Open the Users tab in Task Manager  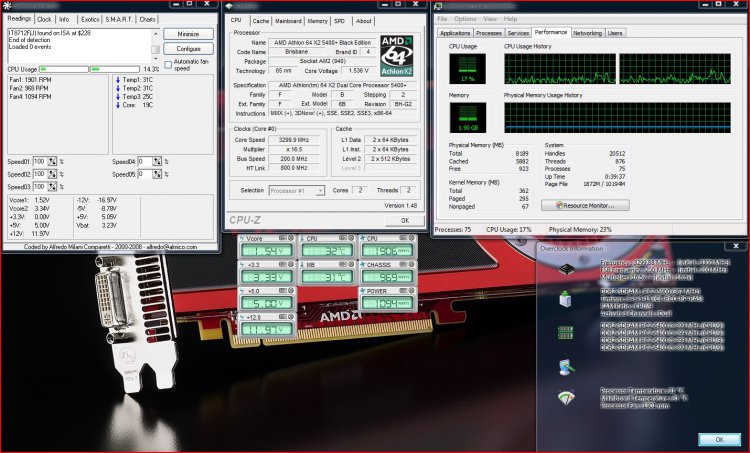pyautogui.click(x=615, y=33)
